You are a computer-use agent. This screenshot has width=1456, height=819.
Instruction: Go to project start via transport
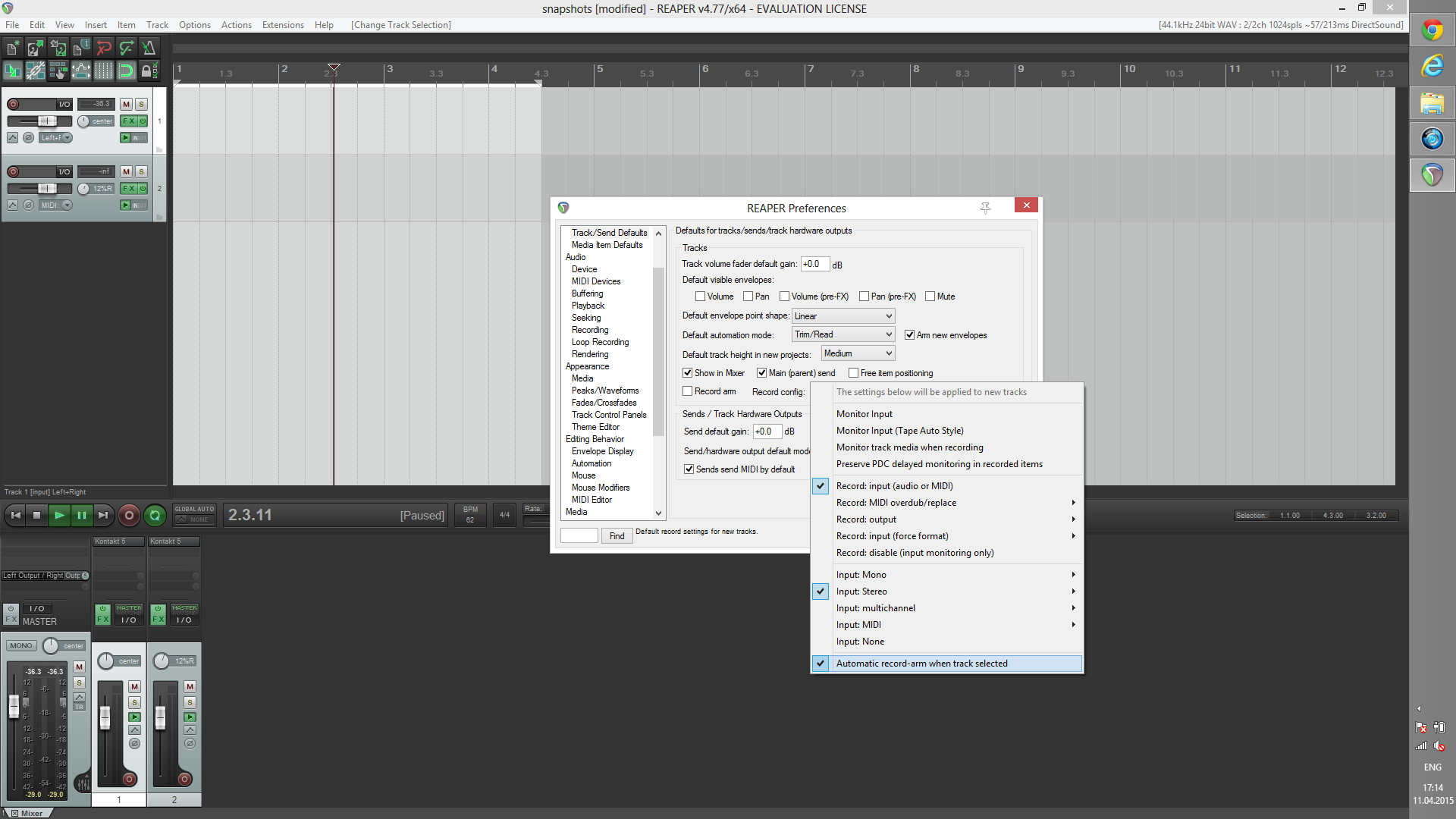[15, 516]
